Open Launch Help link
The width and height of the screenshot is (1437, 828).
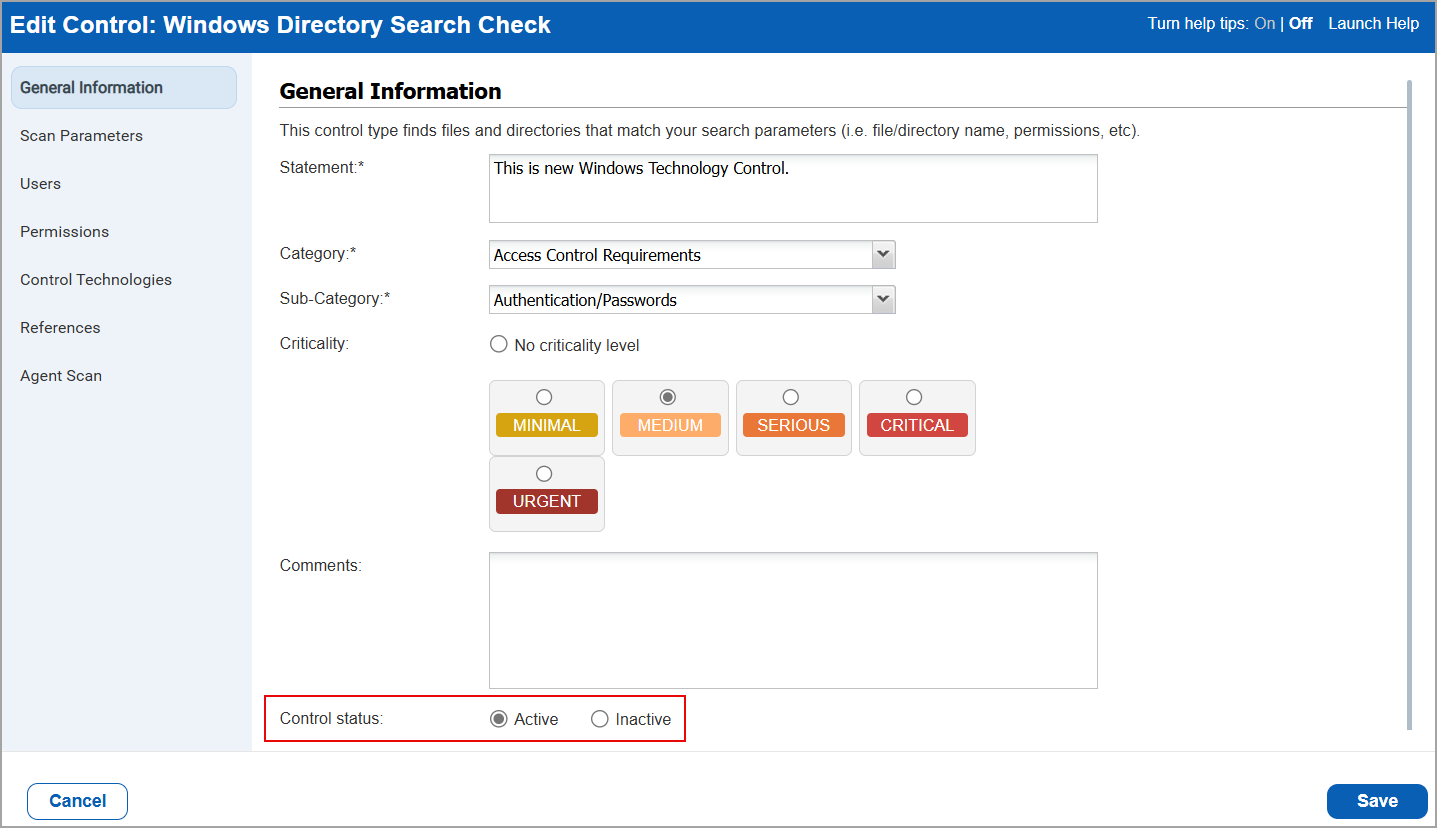click(x=1373, y=23)
